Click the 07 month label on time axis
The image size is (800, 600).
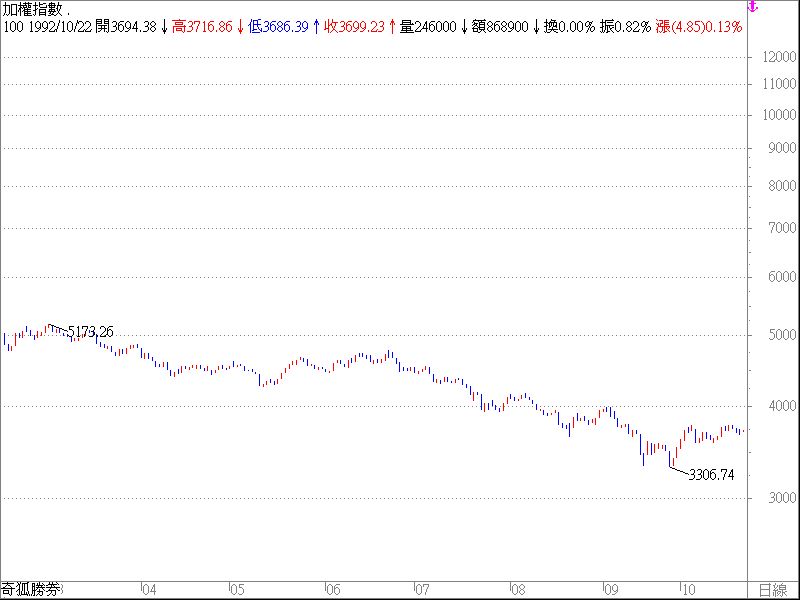tap(422, 590)
